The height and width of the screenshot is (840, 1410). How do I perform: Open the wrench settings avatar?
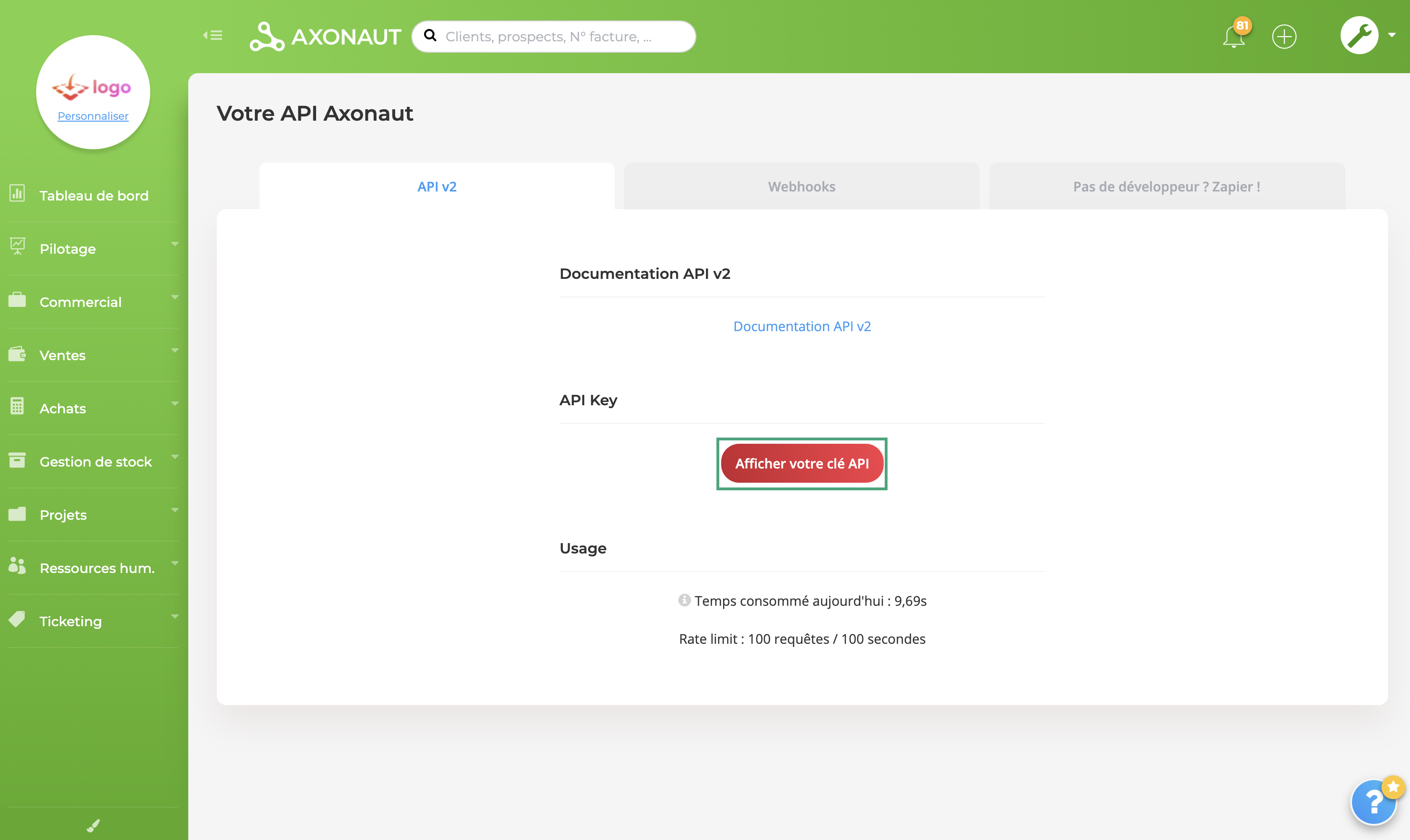coord(1359,36)
